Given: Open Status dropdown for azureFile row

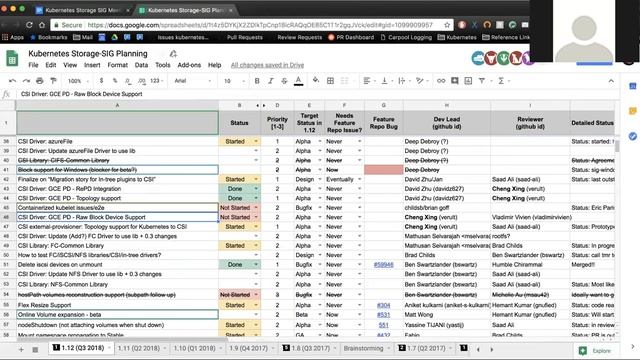Looking at the screenshot, I should (256, 141).
